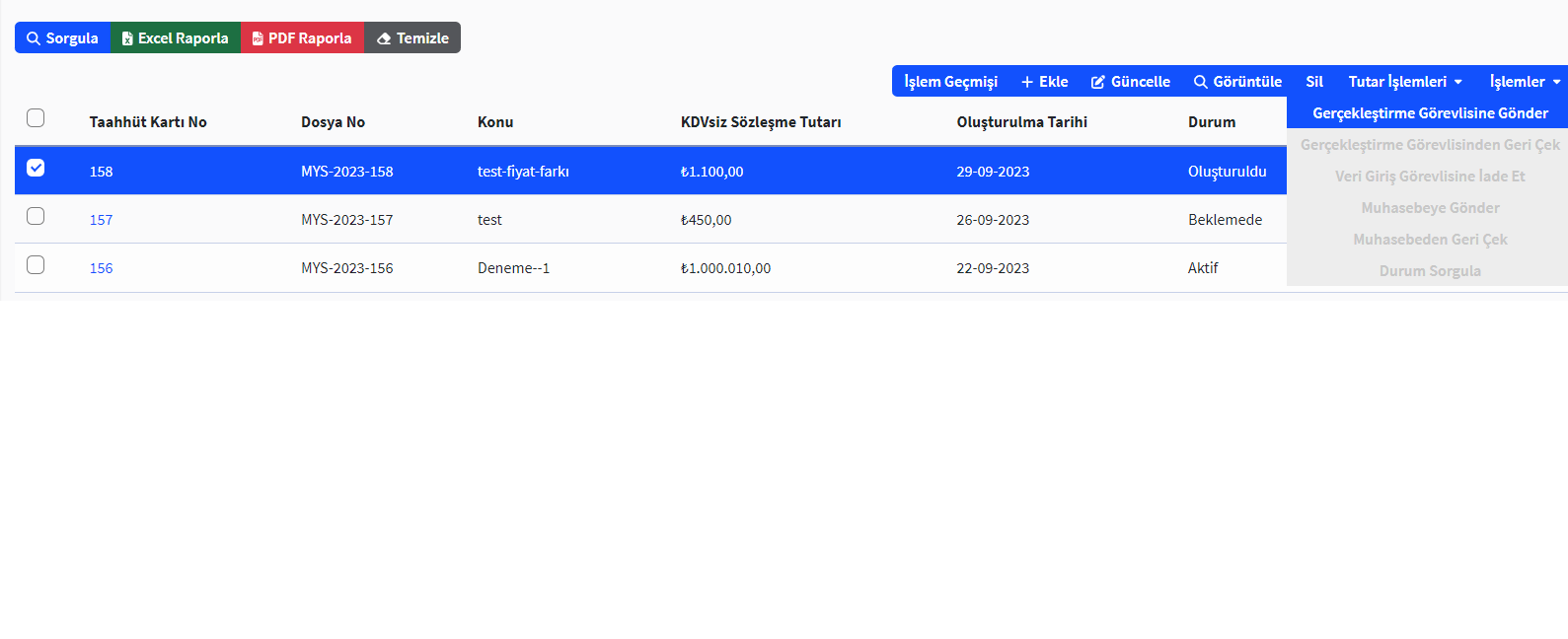The height and width of the screenshot is (639, 1568).
Task: Collapse the İşlemler dropdown menu
Action: point(1525,82)
